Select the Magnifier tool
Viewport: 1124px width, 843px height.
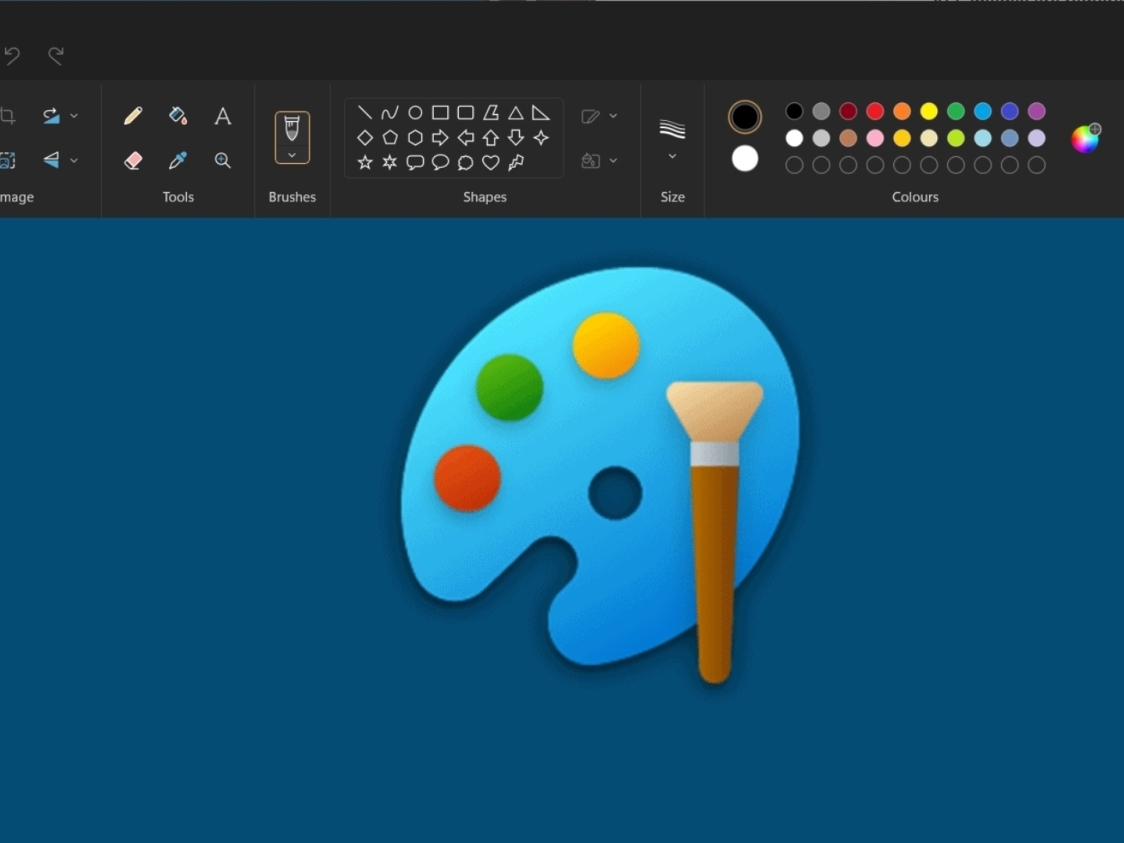(223, 160)
